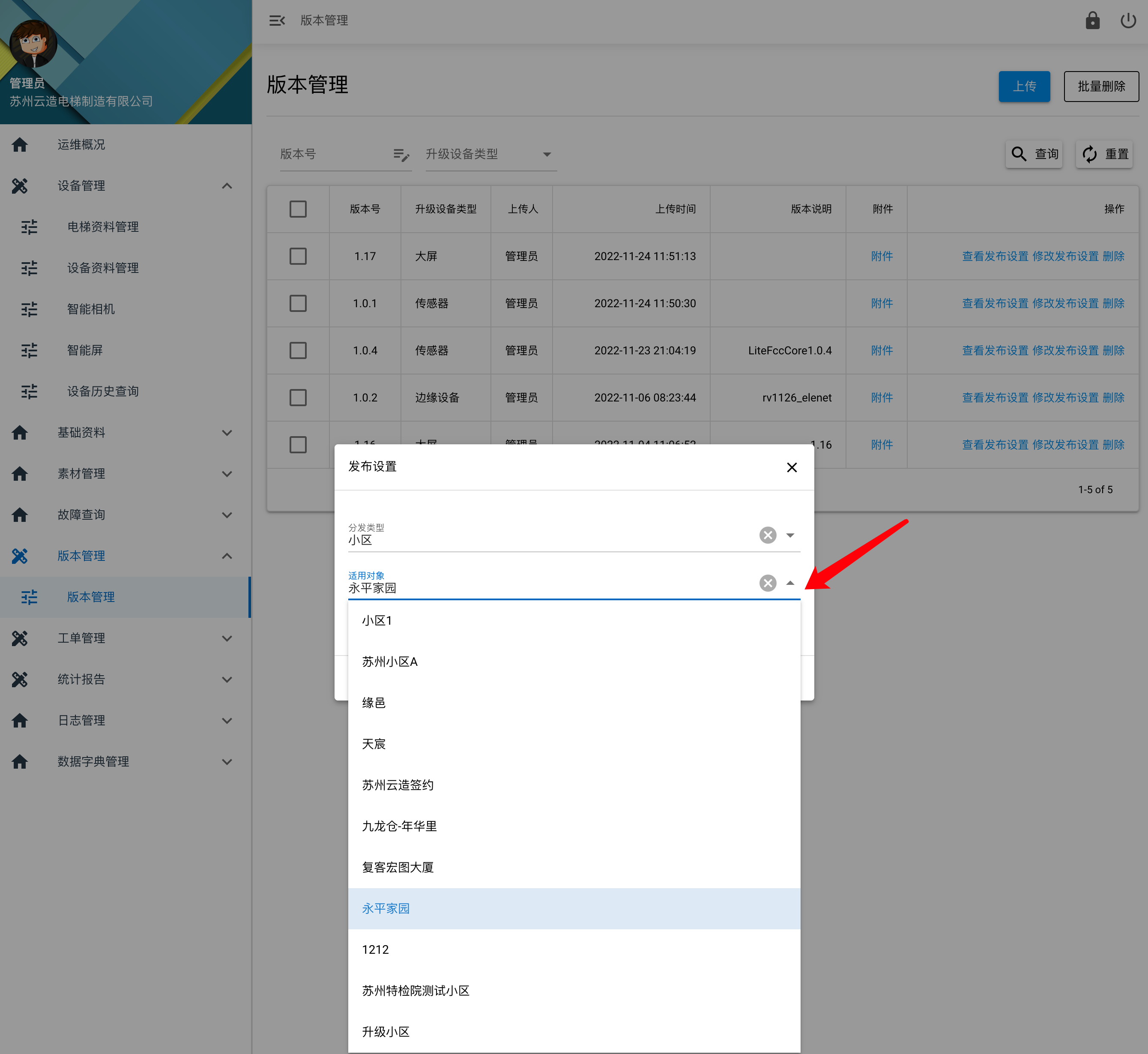Clear the 分发类型 field value
Image resolution: width=1148 pixels, height=1054 pixels.
pos(768,535)
